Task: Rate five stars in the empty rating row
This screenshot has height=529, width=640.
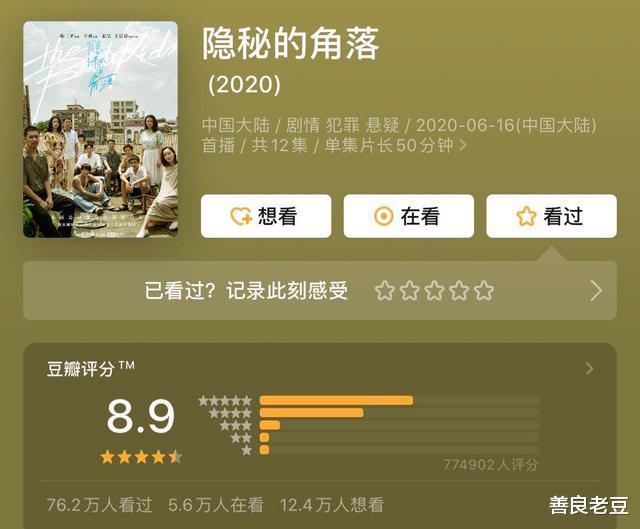Action: point(484,291)
